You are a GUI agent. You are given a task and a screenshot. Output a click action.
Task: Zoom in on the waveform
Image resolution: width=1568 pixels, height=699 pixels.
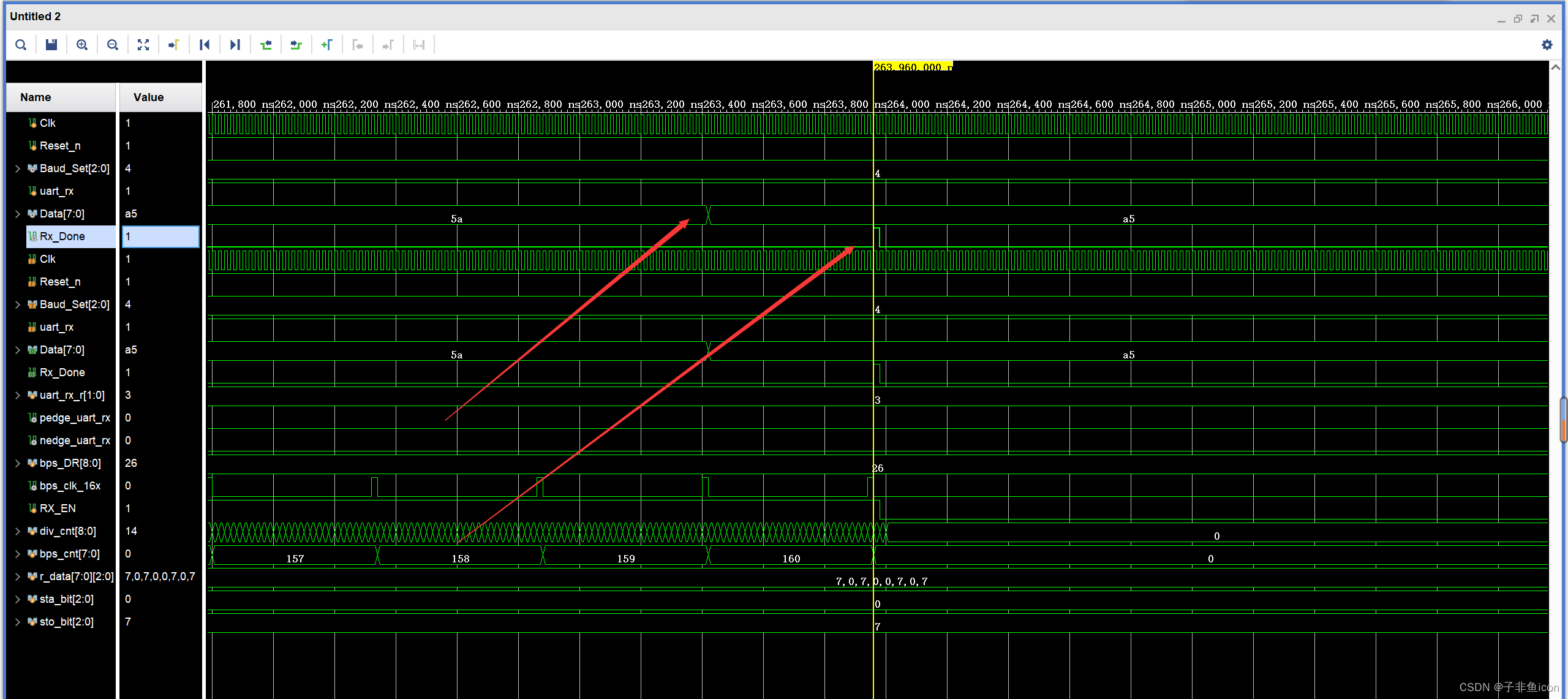click(82, 45)
